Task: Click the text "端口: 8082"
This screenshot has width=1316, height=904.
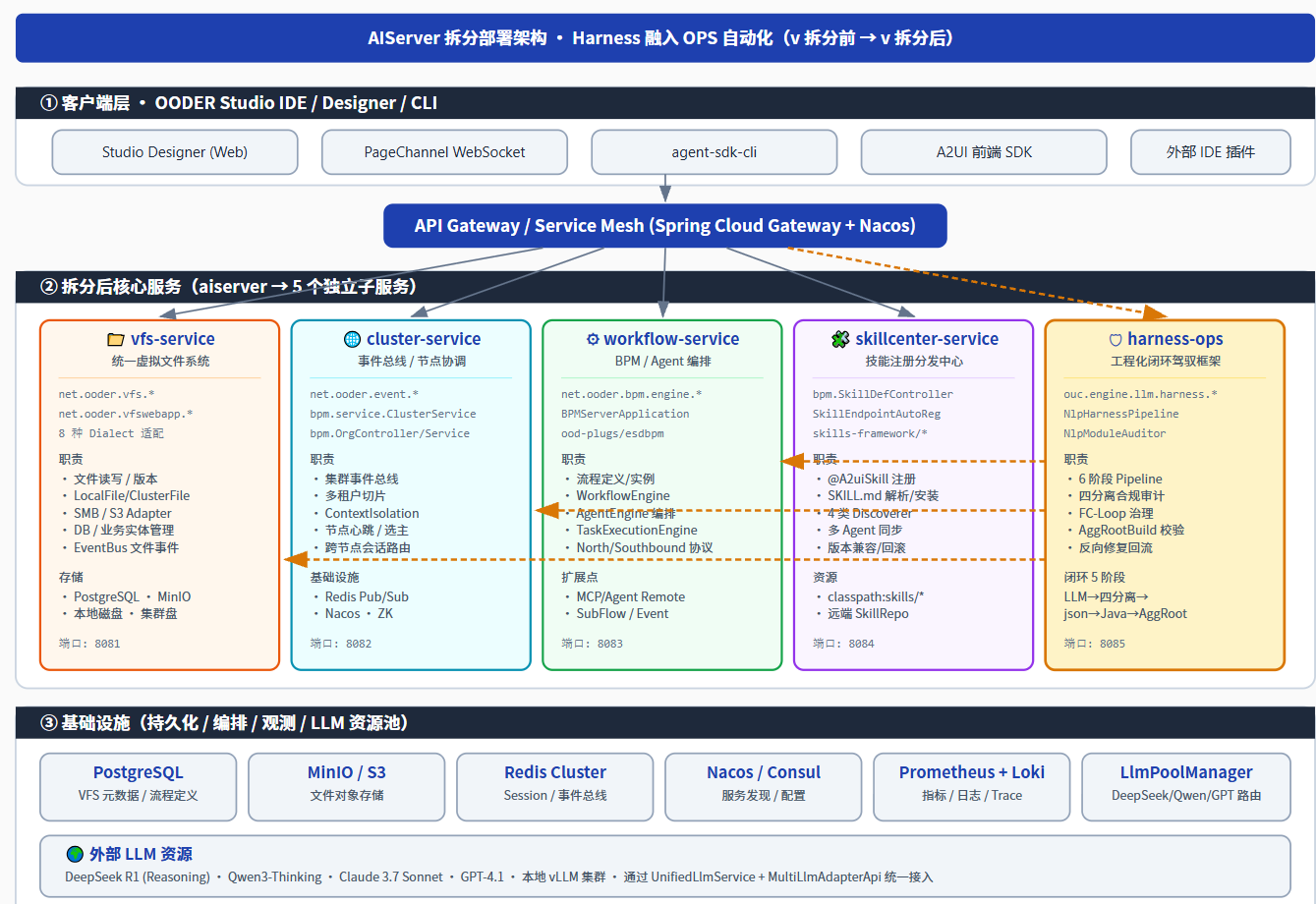Action: pos(341,644)
